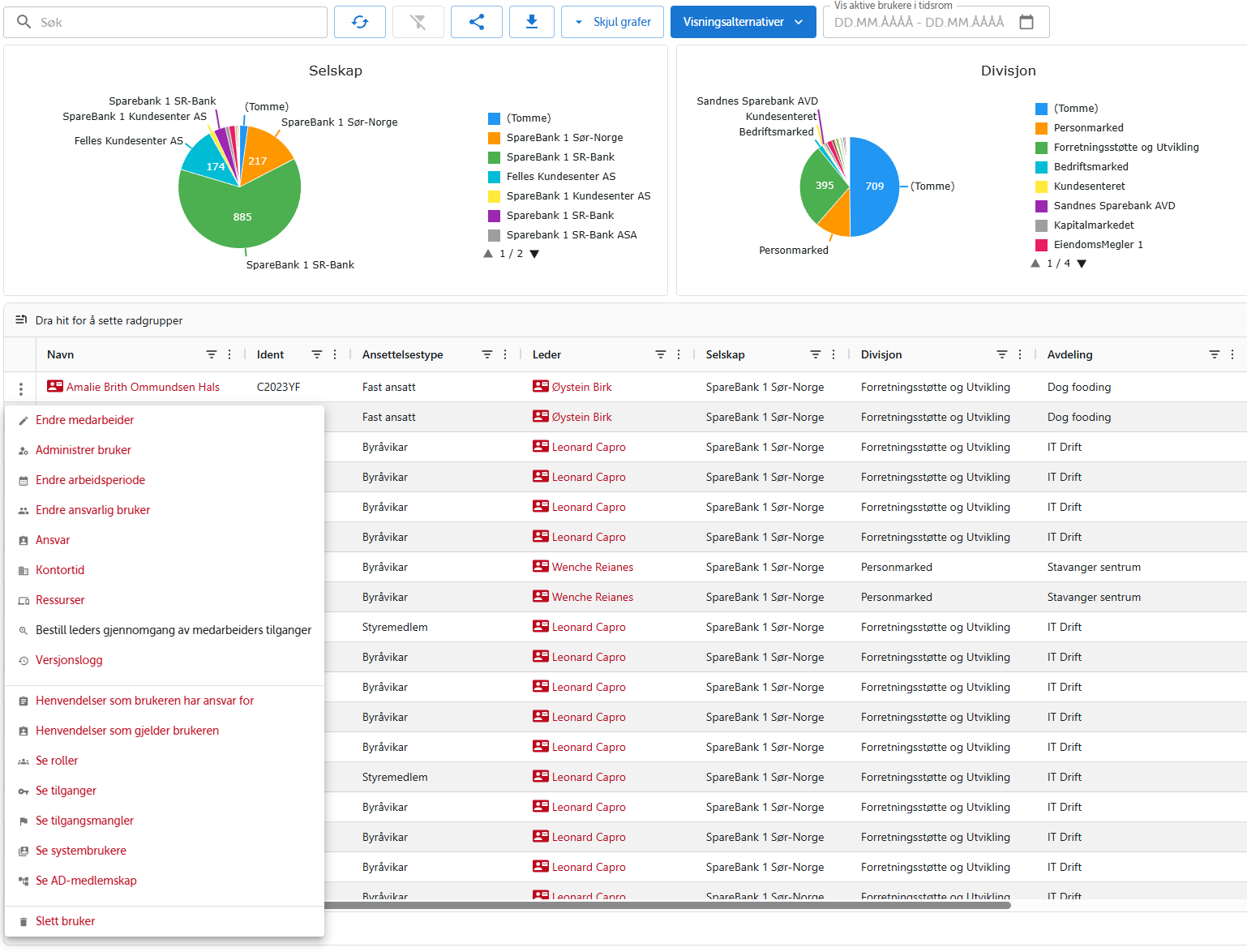1247x952 pixels.
Task: Click the share icon button
Action: click(477, 22)
